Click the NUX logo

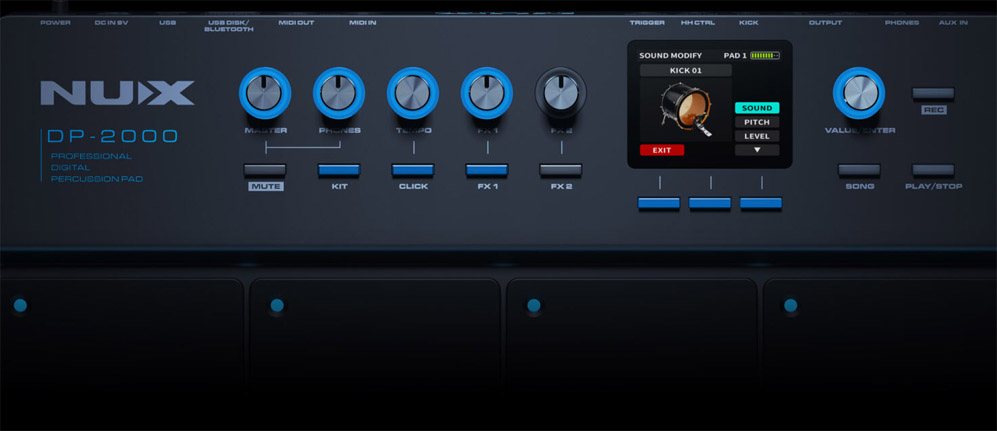tap(118, 93)
